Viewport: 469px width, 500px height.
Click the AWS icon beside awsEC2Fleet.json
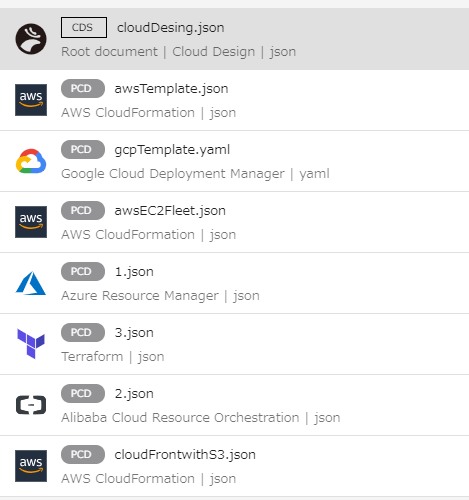[x=31, y=222]
